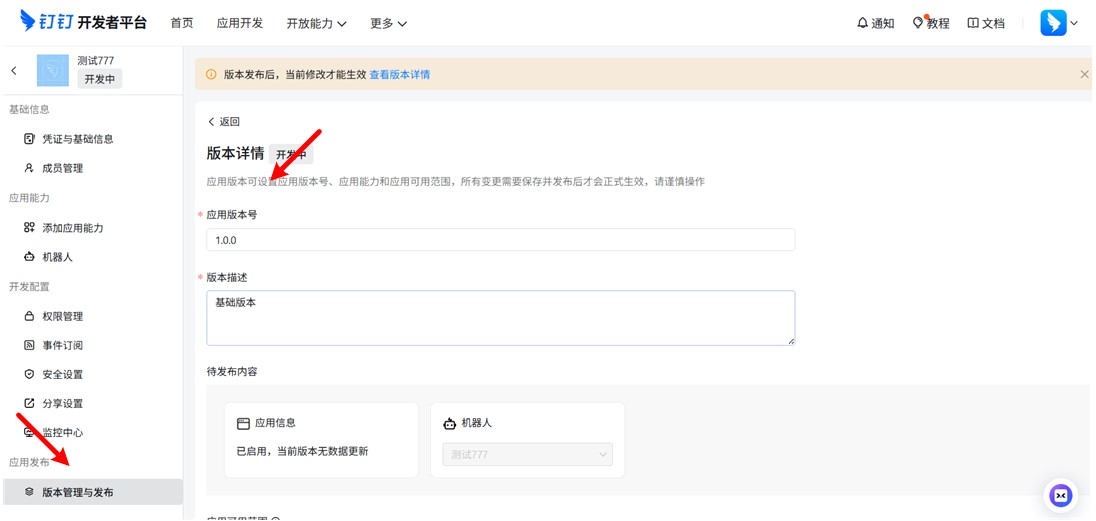Expand the 更多 dropdown menu
Viewport: 1096px width, 521px height.
click(x=388, y=23)
